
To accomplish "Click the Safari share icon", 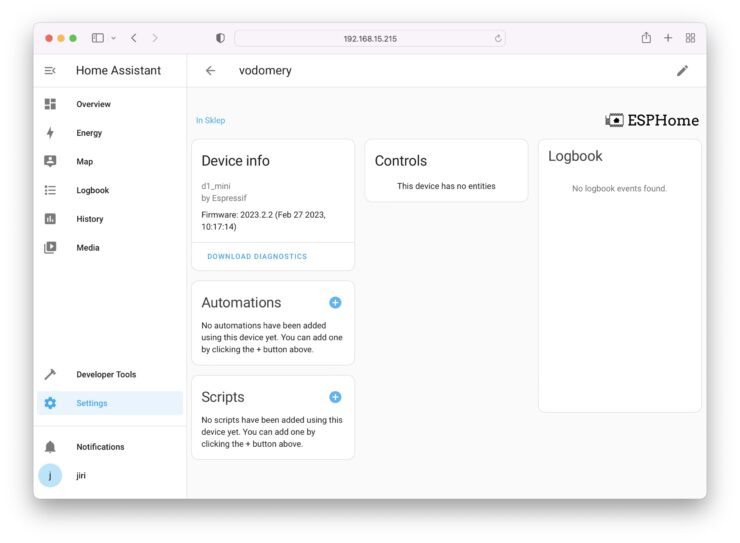I will (646, 38).
